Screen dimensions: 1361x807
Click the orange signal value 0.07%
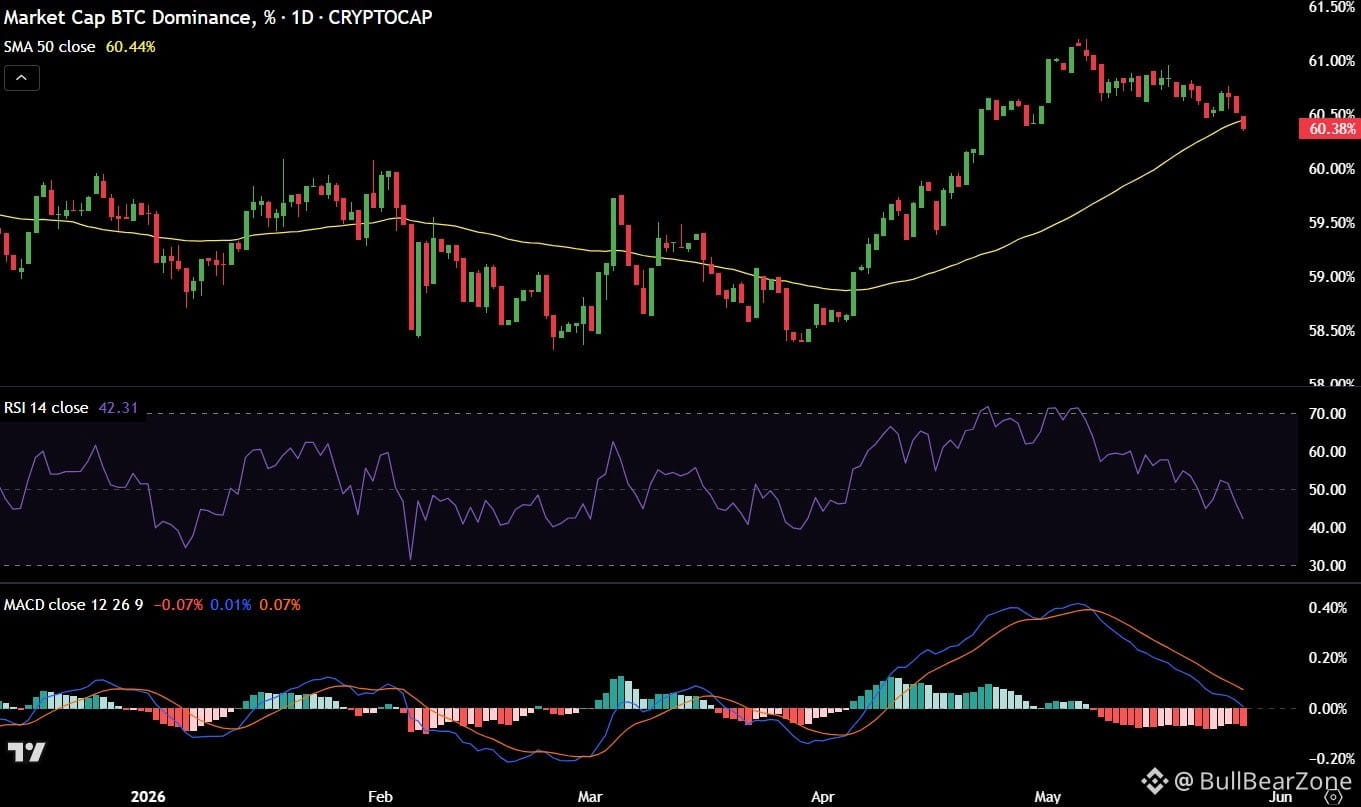click(x=279, y=605)
